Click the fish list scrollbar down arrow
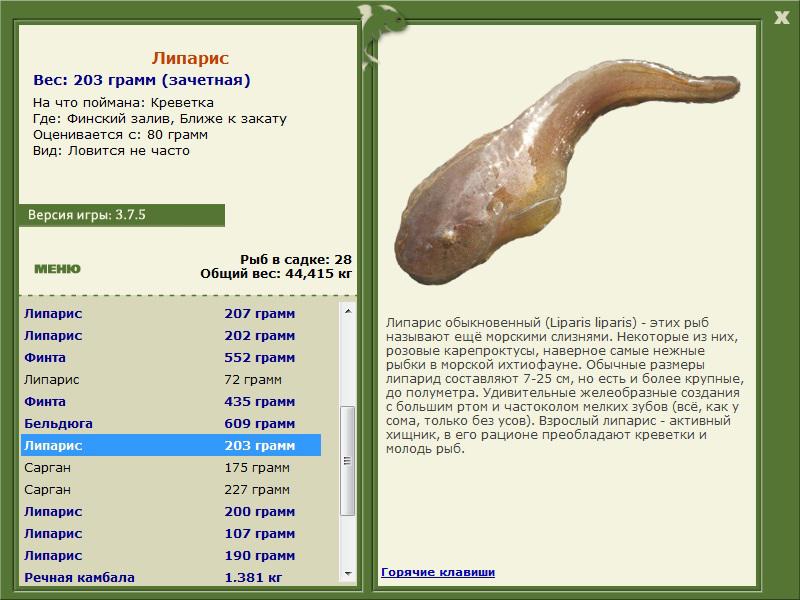Image resolution: width=800 pixels, height=600 pixels. click(348, 574)
